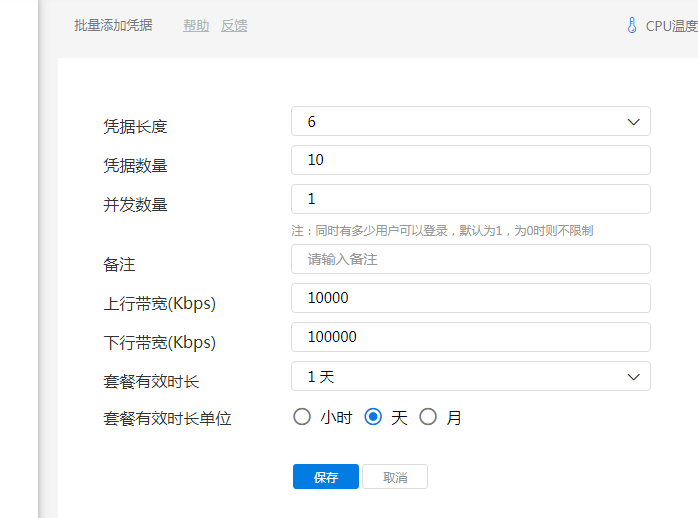Click the CPU temperature thermometer icon
The image size is (698, 518).
[x=631, y=26]
